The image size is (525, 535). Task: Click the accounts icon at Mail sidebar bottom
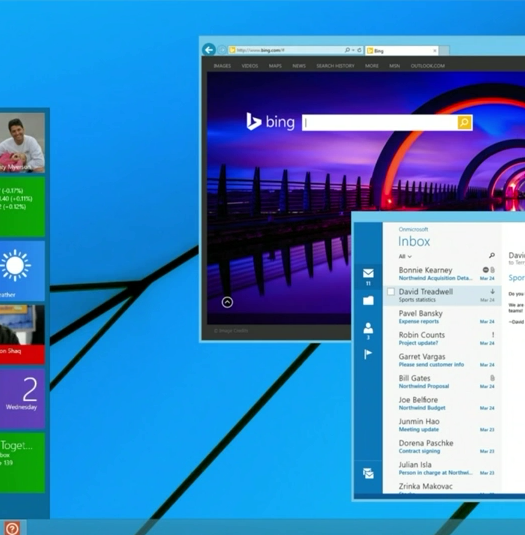click(x=368, y=473)
